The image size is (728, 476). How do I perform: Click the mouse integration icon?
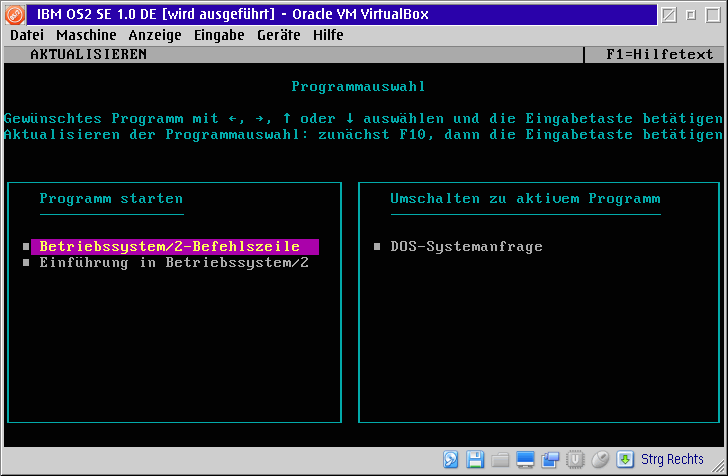(x=600, y=459)
